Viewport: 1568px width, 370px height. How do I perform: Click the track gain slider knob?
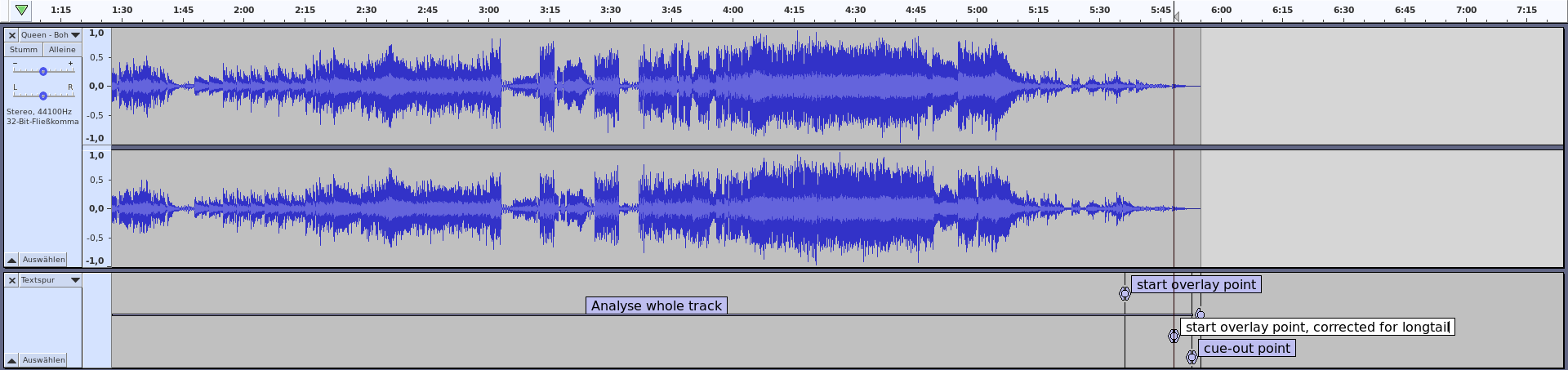pyautogui.click(x=43, y=71)
